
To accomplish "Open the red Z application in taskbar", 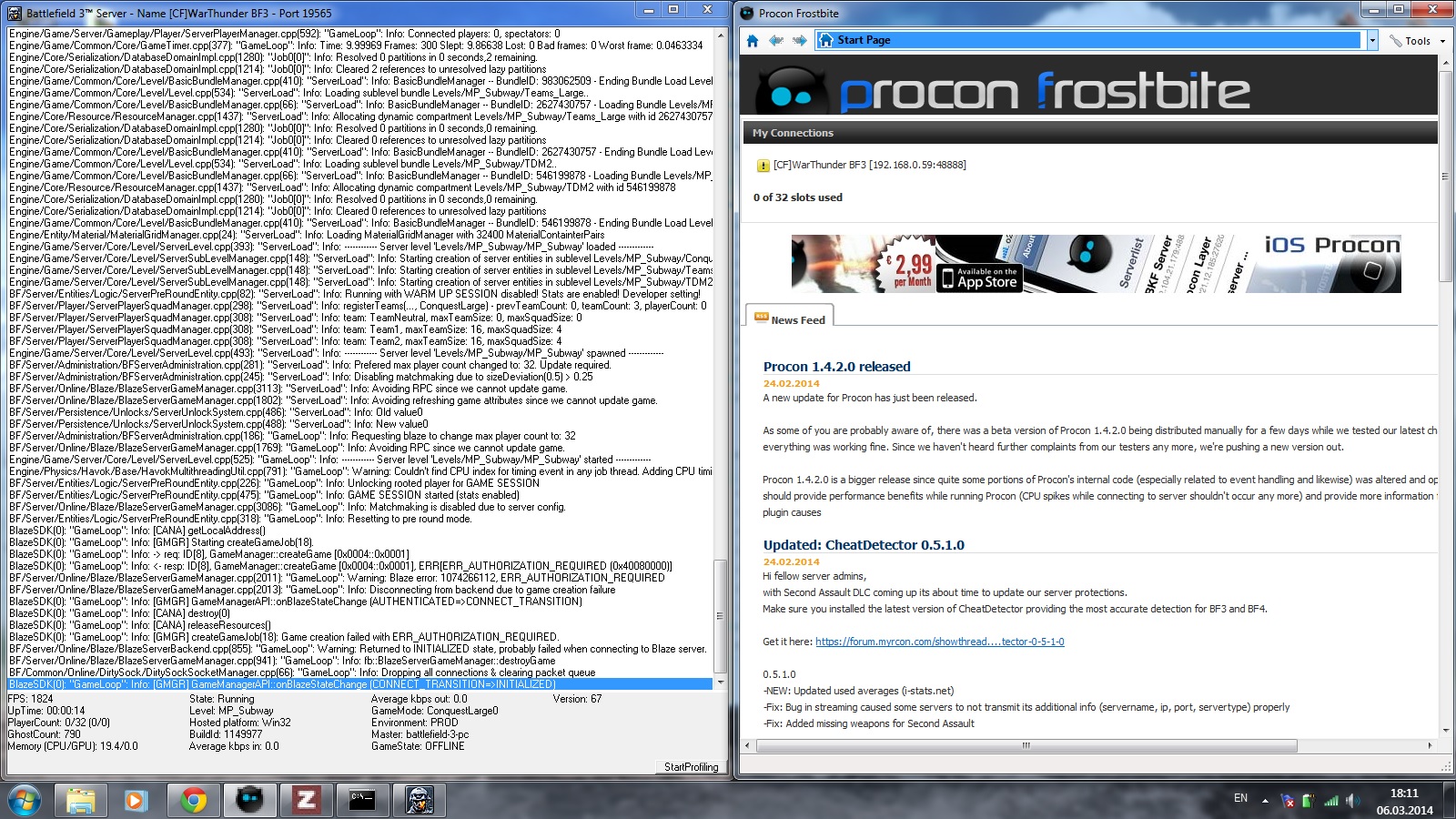I will (x=306, y=800).
